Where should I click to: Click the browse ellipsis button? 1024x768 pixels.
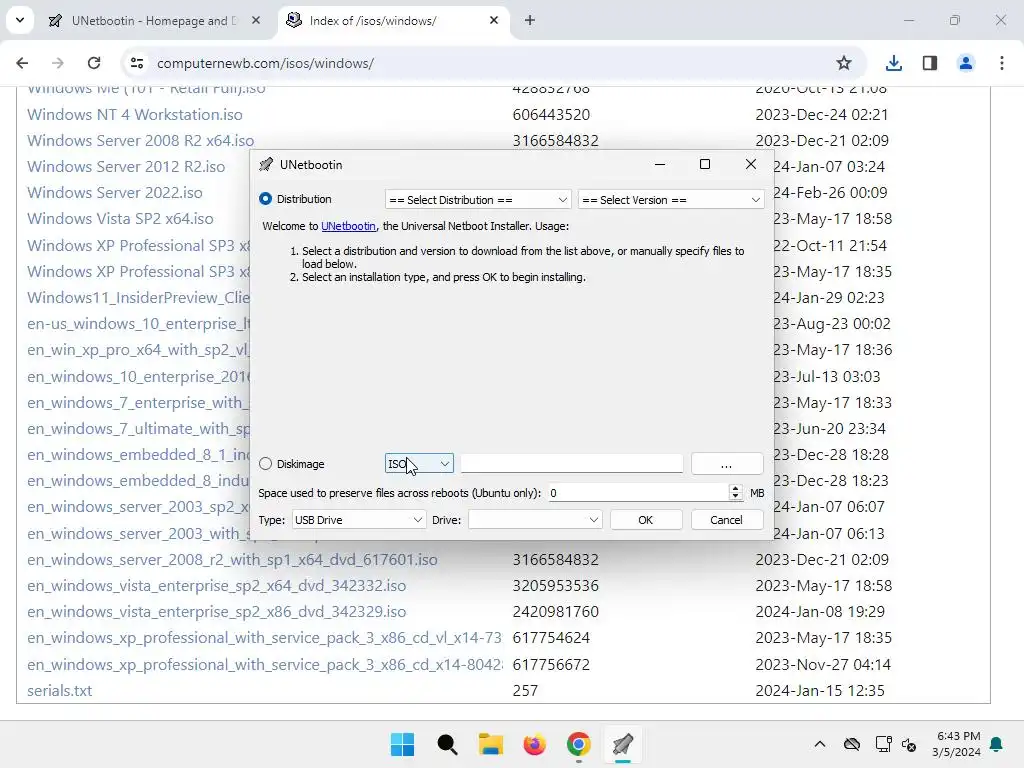[727, 464]
